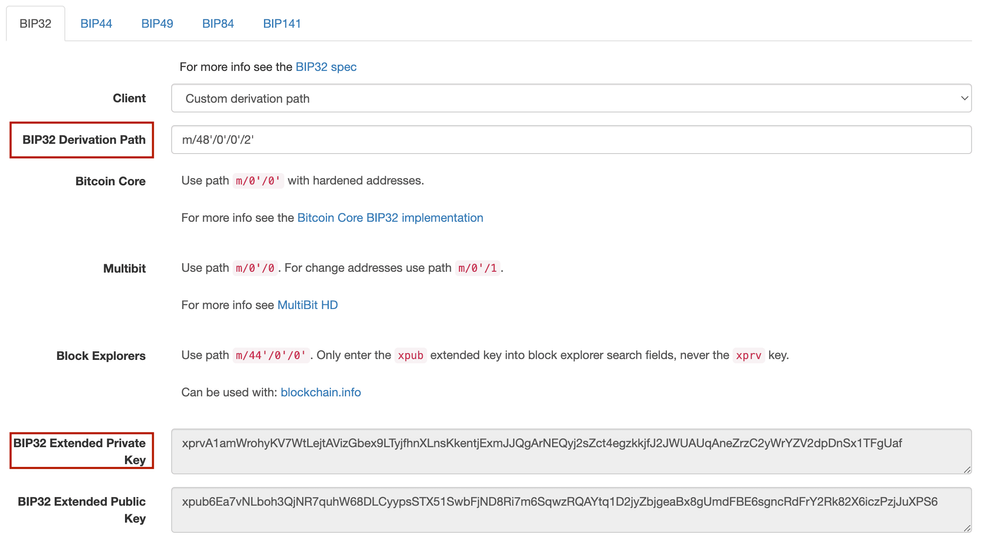The width and height of the screenshot is (1000, 541).
Task: Click the BIP32 Extended Private Key label
Action: coord(80,451)
